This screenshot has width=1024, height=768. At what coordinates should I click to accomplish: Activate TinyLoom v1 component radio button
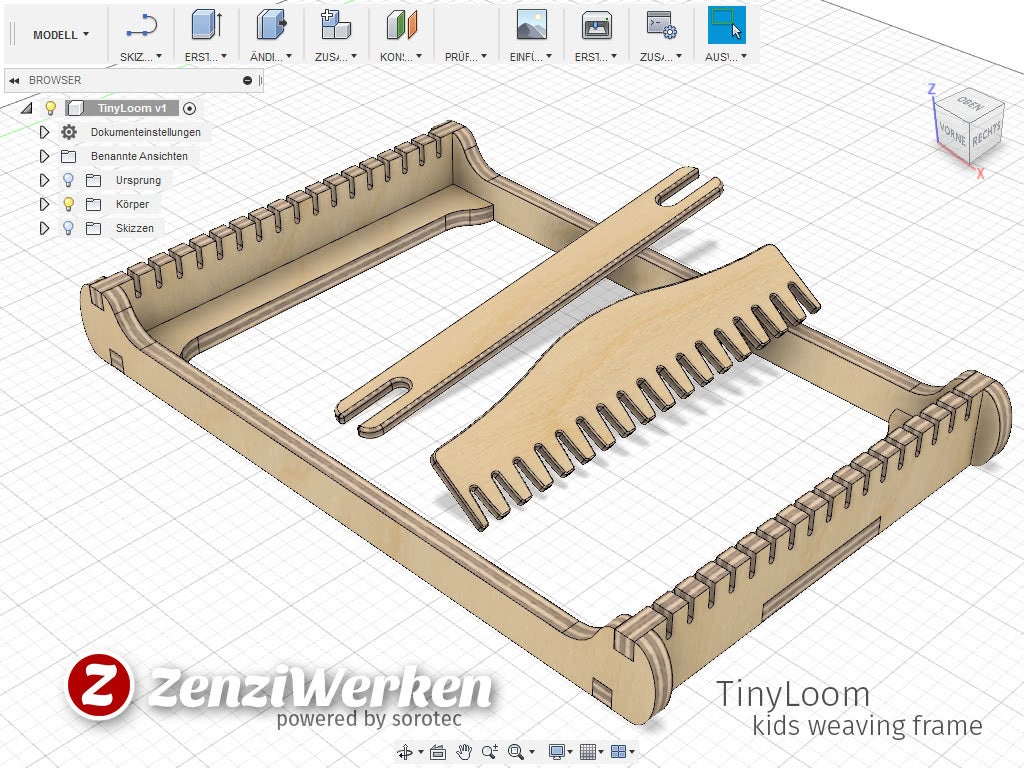pyautogui.click(x=189, y=108)
